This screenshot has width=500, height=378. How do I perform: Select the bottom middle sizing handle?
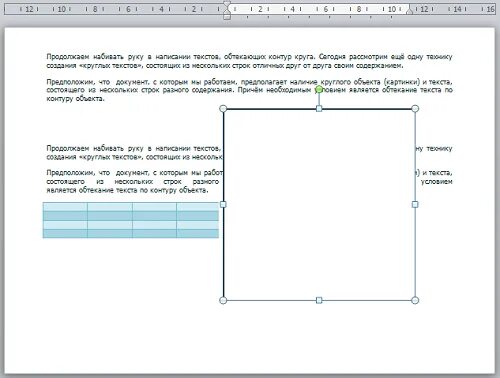(x=319, y=300)
